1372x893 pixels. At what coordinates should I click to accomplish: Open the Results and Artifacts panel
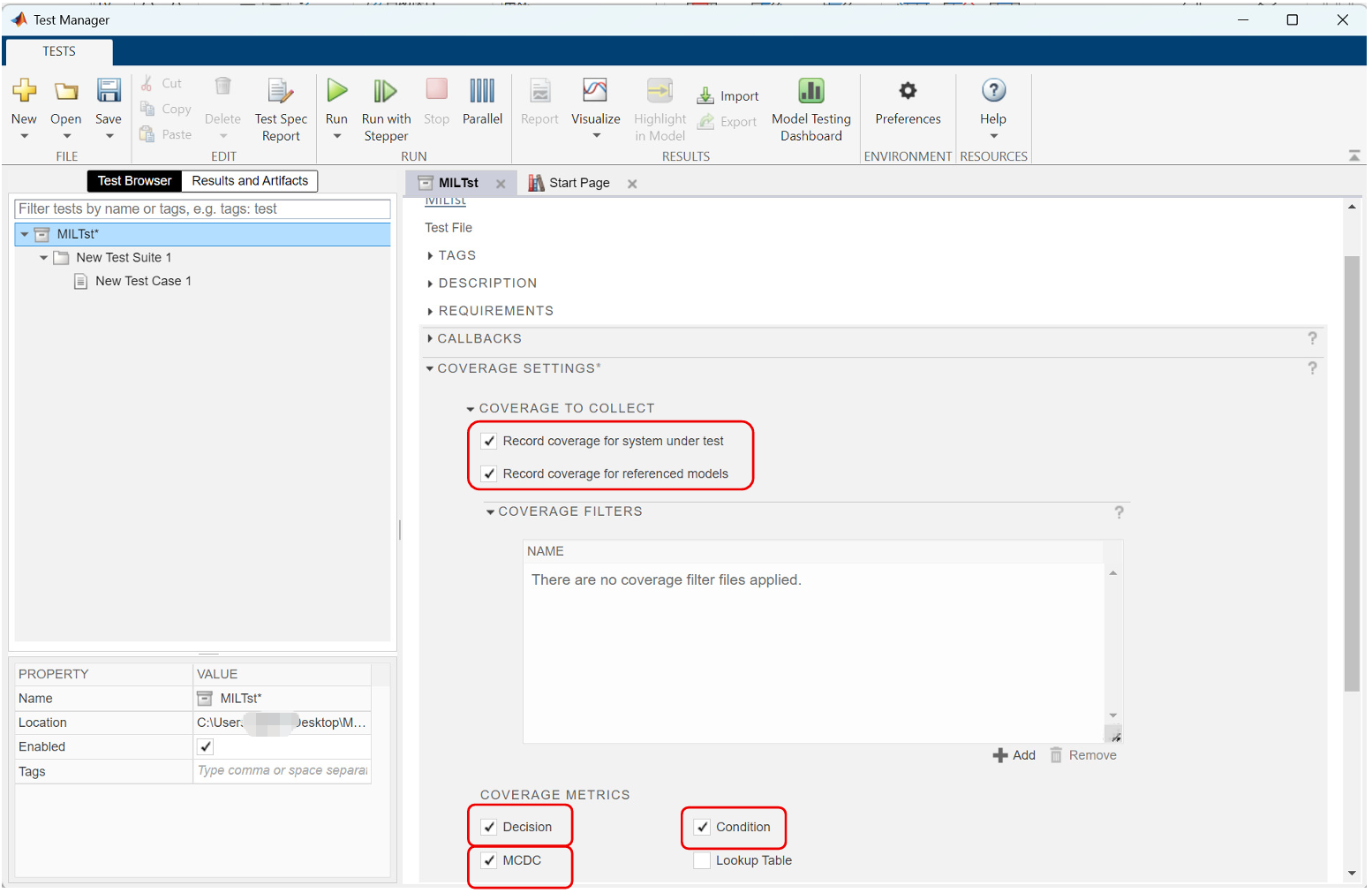coord(250,180)
